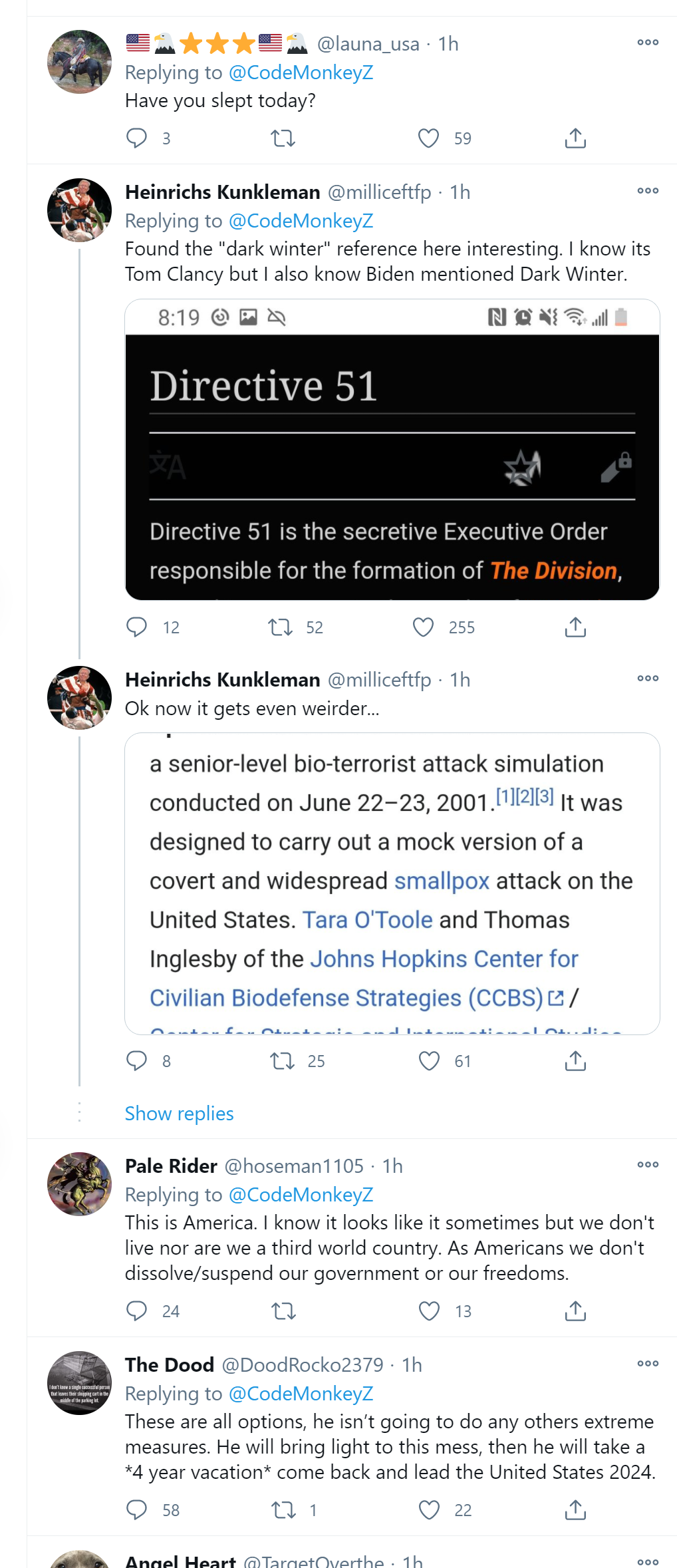
Task: Open the Directive 51 screenshot image
Action: tap(392, 450)
